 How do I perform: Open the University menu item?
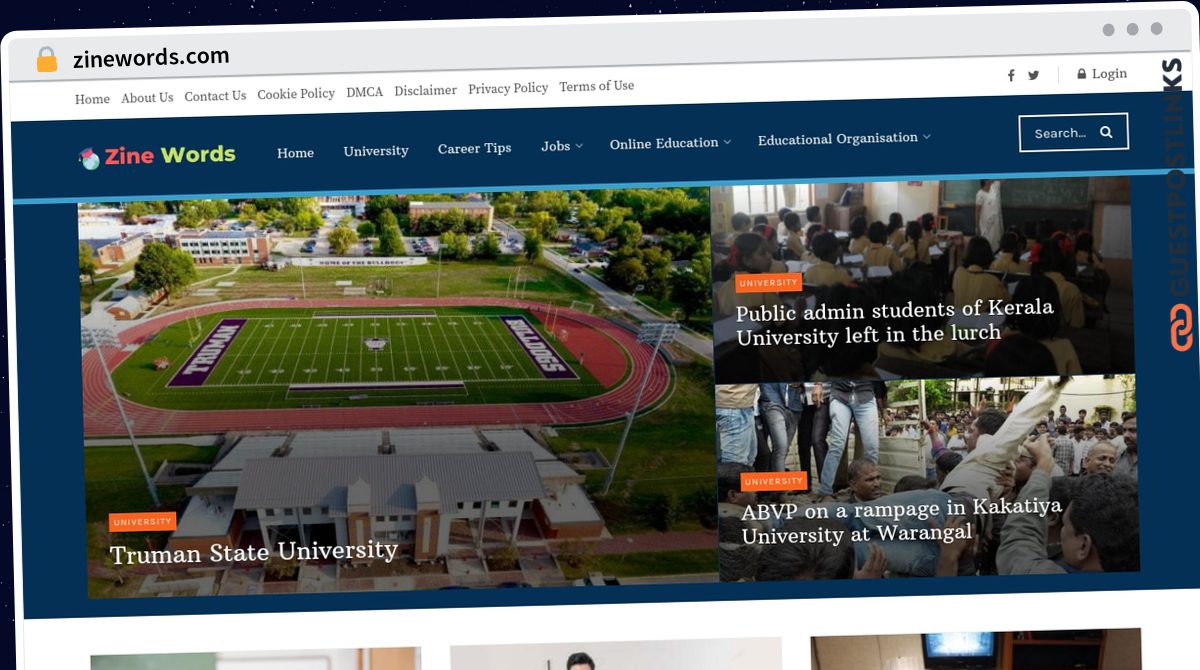[x=376, y=151]
